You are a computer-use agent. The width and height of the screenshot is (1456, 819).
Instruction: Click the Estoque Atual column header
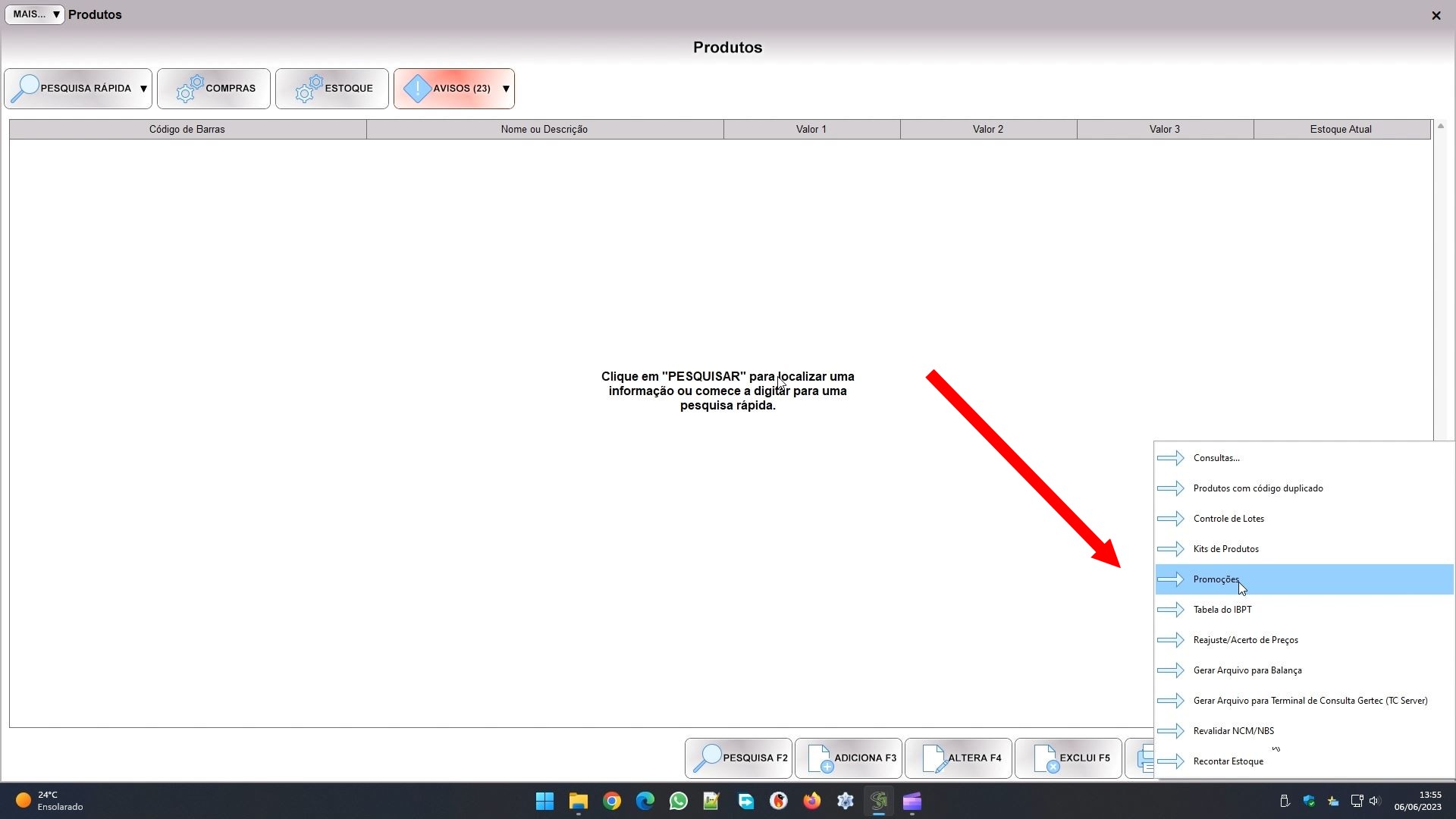click(x=1340, y=130)
